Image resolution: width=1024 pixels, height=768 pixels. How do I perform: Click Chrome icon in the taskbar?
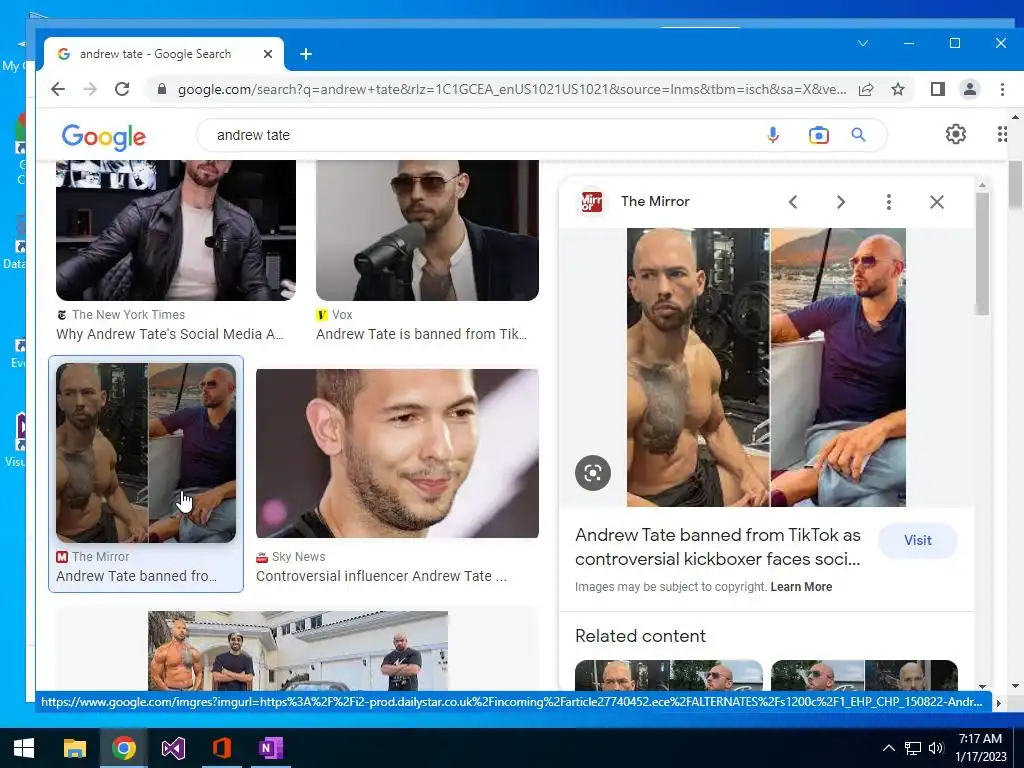pyautogui.click(x=123, y=748)
